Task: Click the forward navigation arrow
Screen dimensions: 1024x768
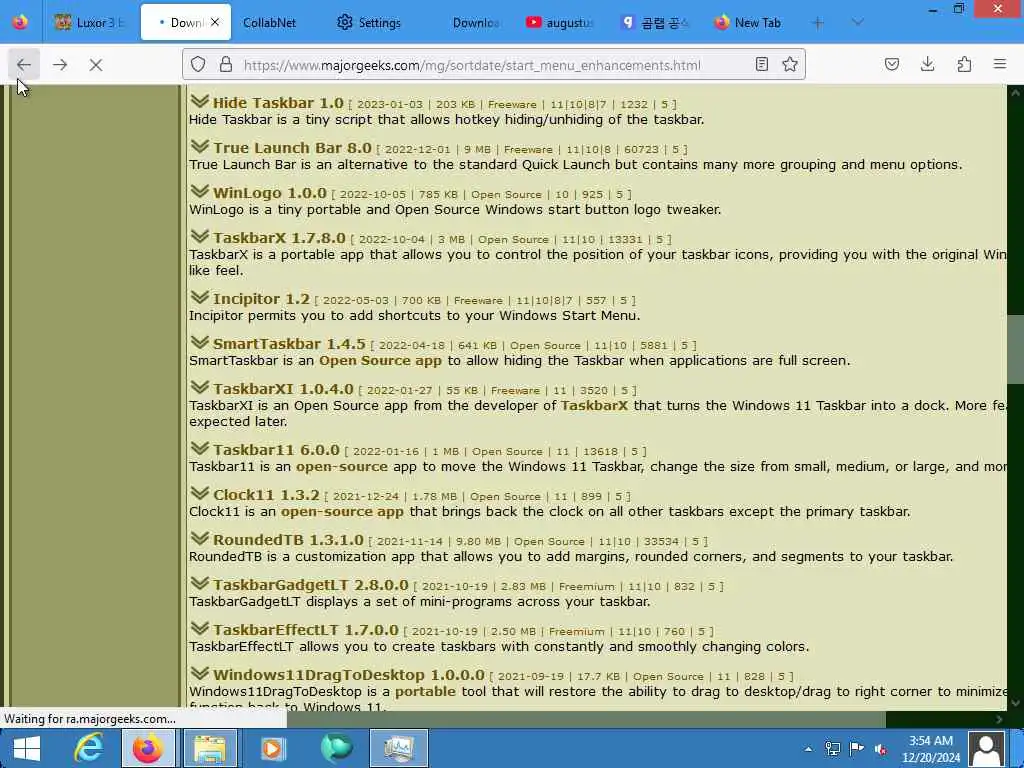Action: click(60, 65)
